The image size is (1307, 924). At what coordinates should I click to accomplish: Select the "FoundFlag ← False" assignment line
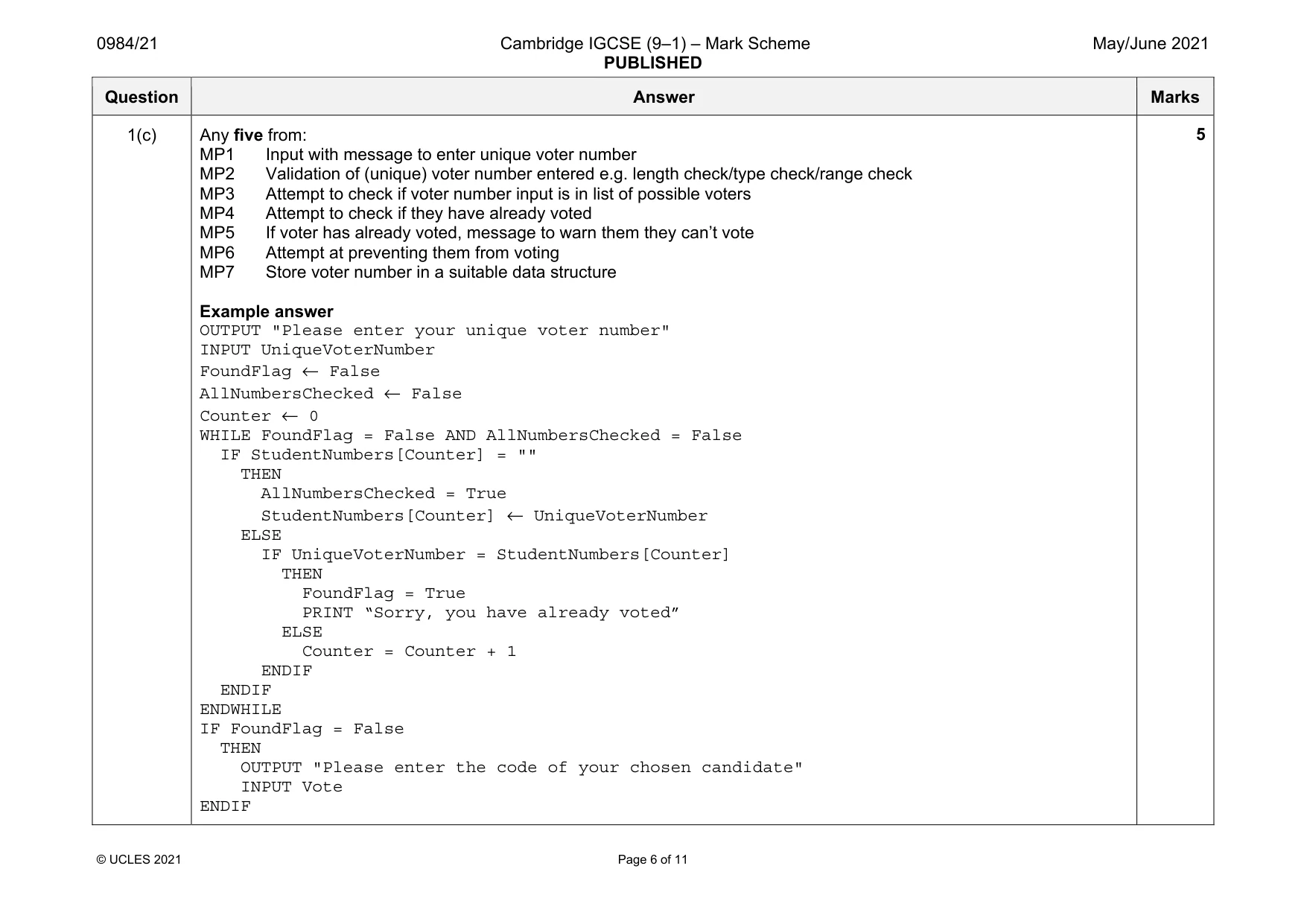(x=290, y=372)
